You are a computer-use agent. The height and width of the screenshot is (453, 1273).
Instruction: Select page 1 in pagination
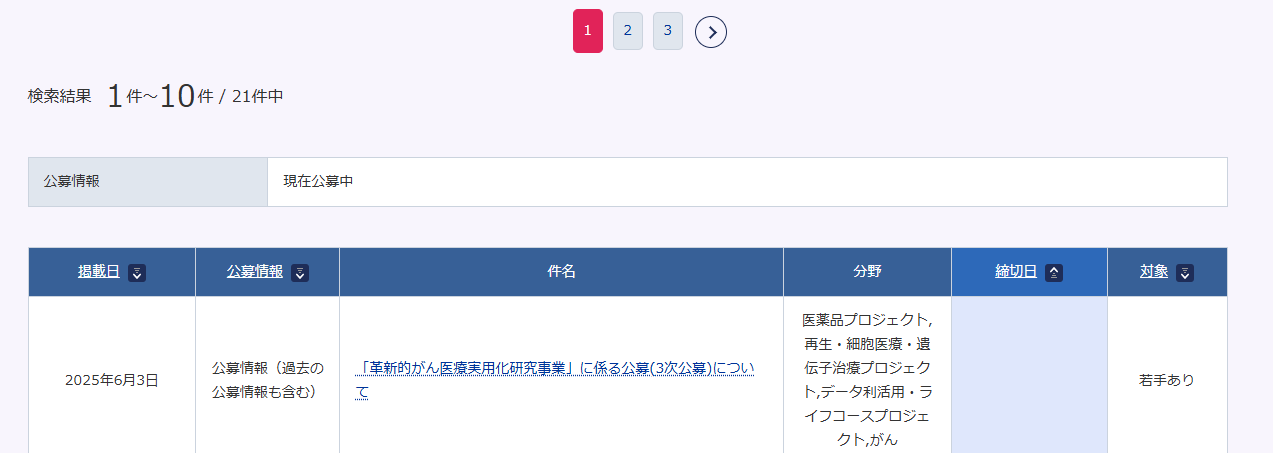click(587, 31)
